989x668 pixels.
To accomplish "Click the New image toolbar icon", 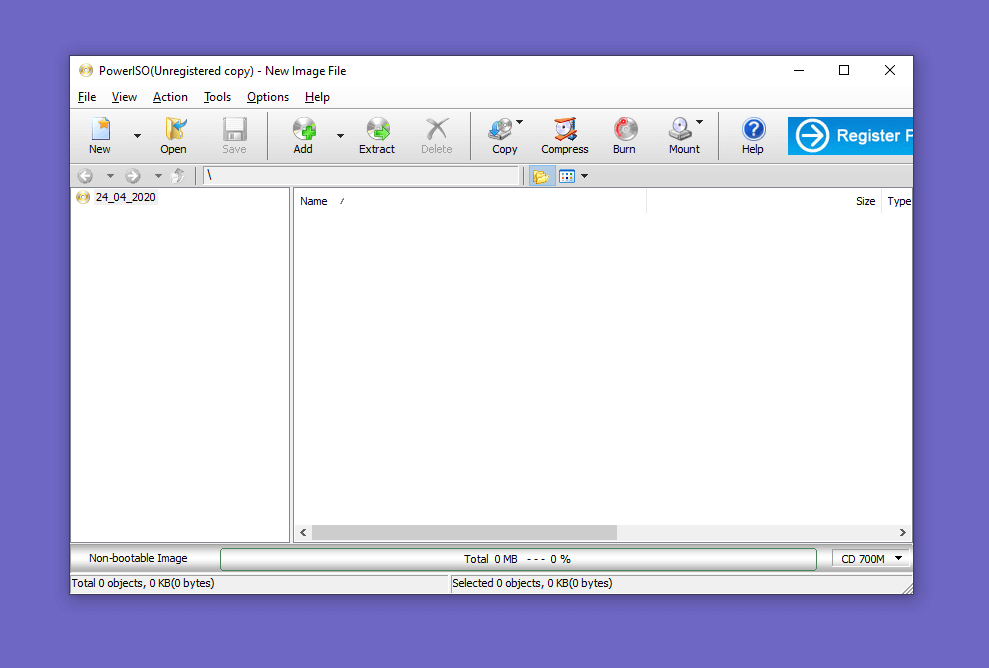I will click(100, 136).
